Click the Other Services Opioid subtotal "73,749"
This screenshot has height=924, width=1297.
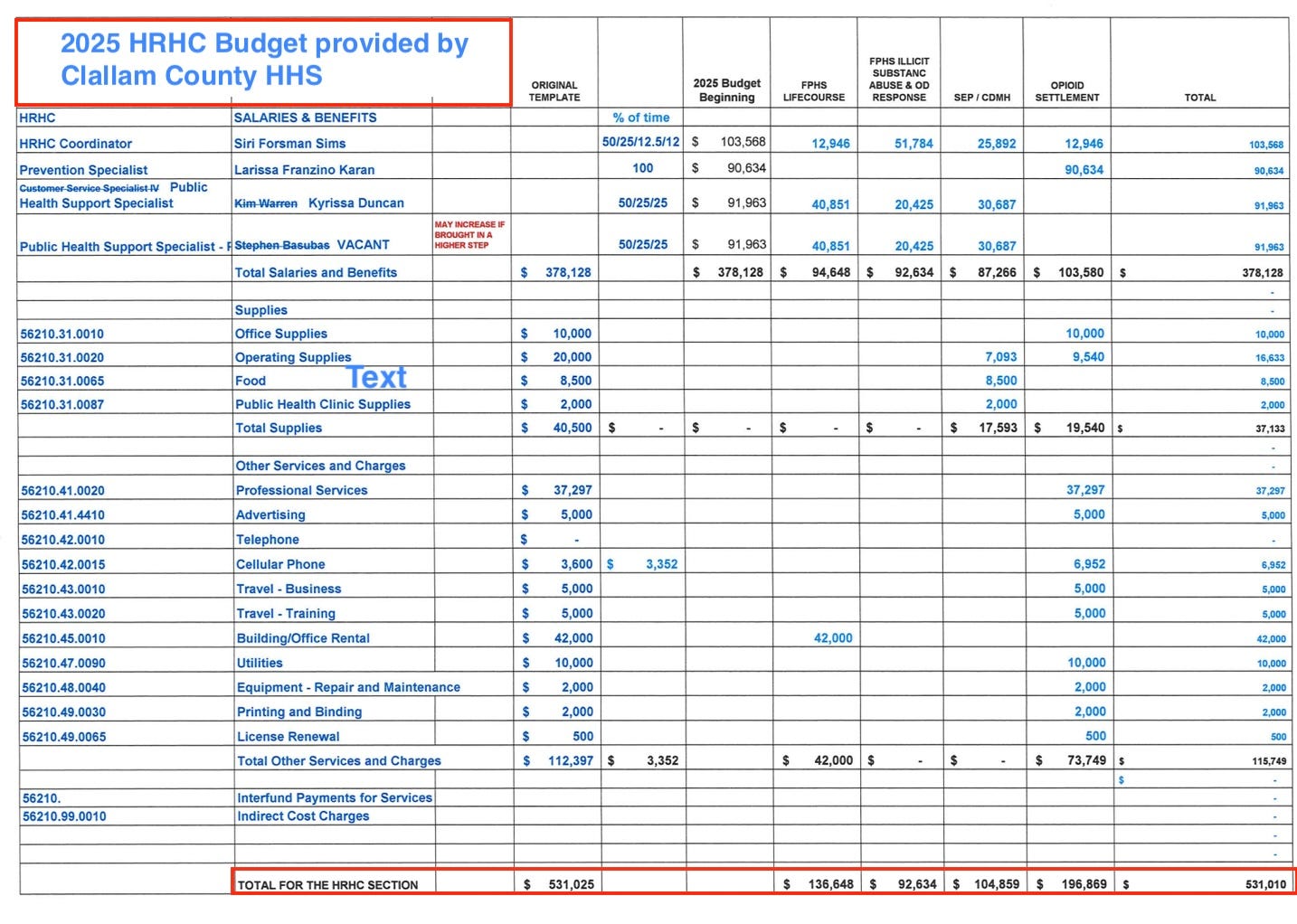pyautogui.click(x=1086, y=760)
